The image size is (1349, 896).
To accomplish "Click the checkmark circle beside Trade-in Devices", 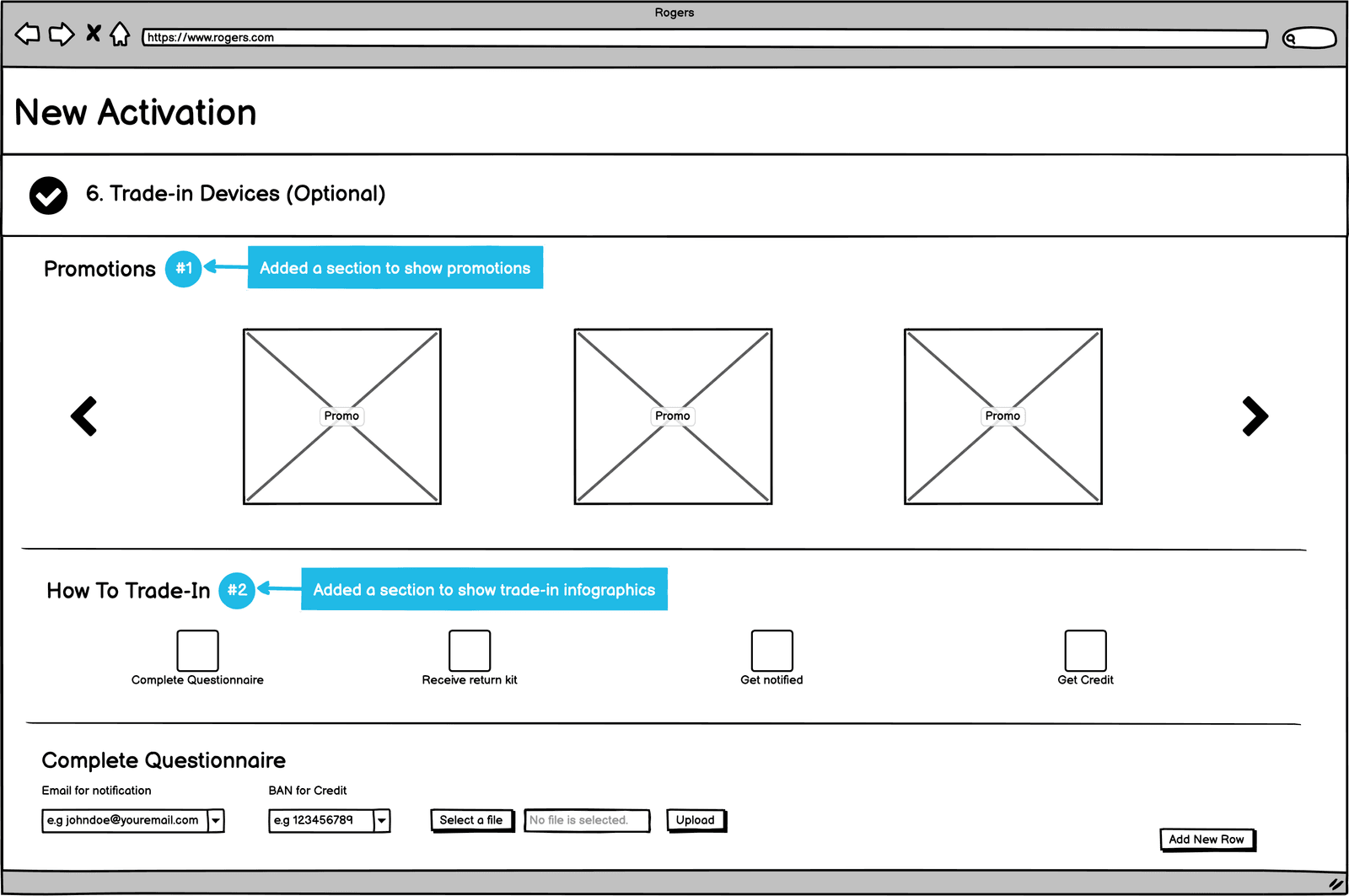I will pos(48,196).
